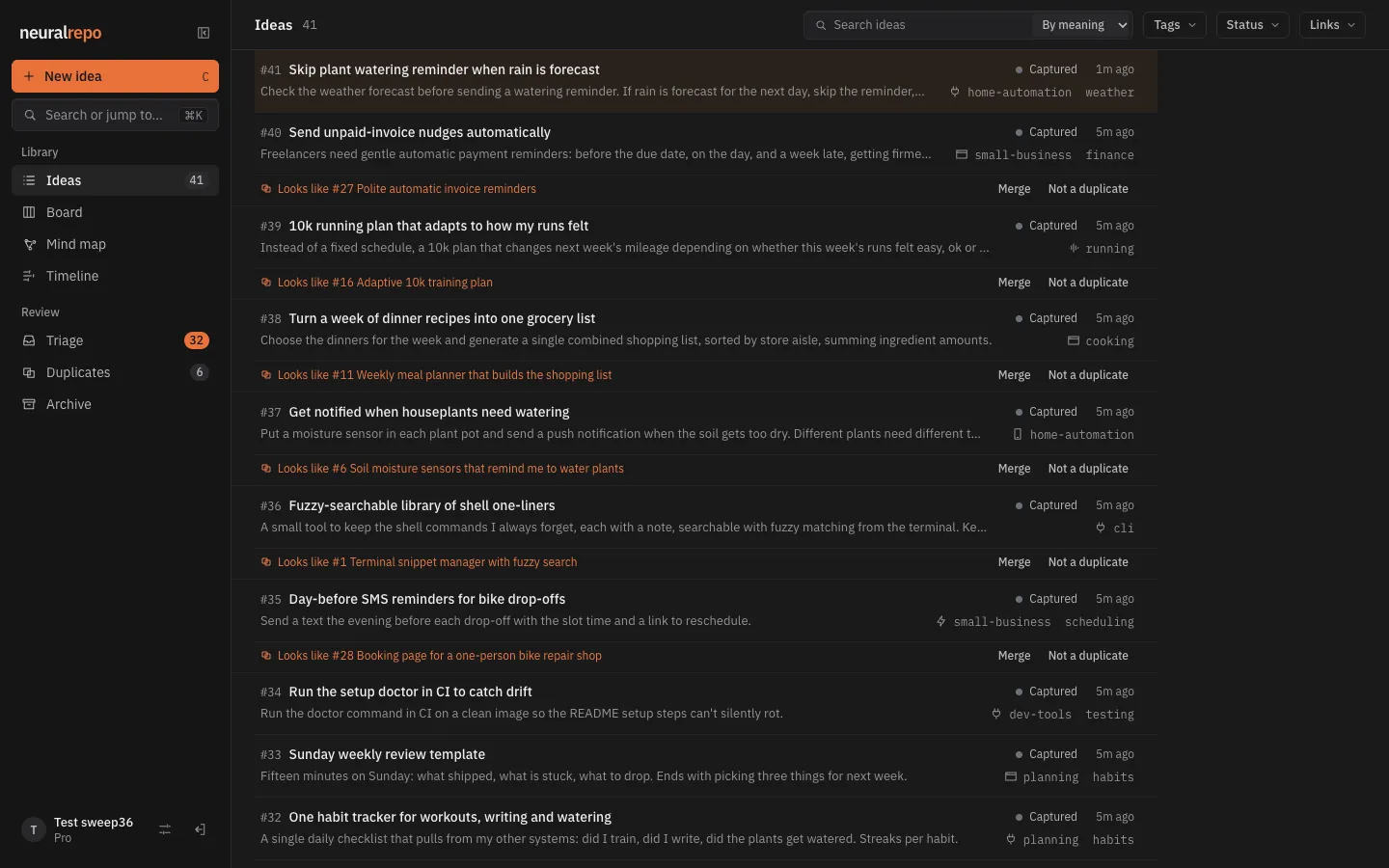Open the Mind map view

pyautogui.click(x=115, y=244)
